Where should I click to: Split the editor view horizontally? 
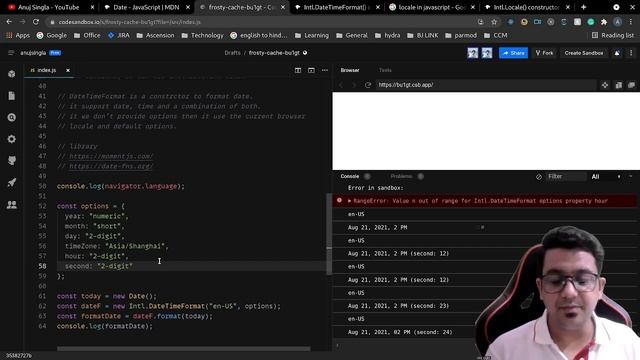[298, 70]
